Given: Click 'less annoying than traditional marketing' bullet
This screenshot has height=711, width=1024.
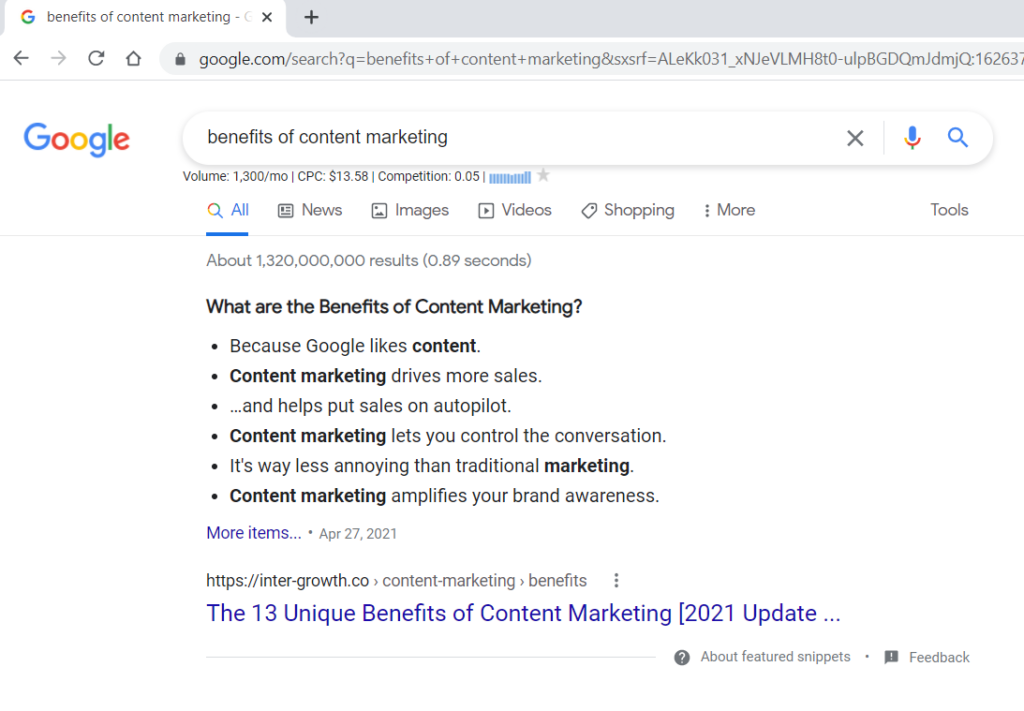Looking at the screenshot, I should coord(432,466).
